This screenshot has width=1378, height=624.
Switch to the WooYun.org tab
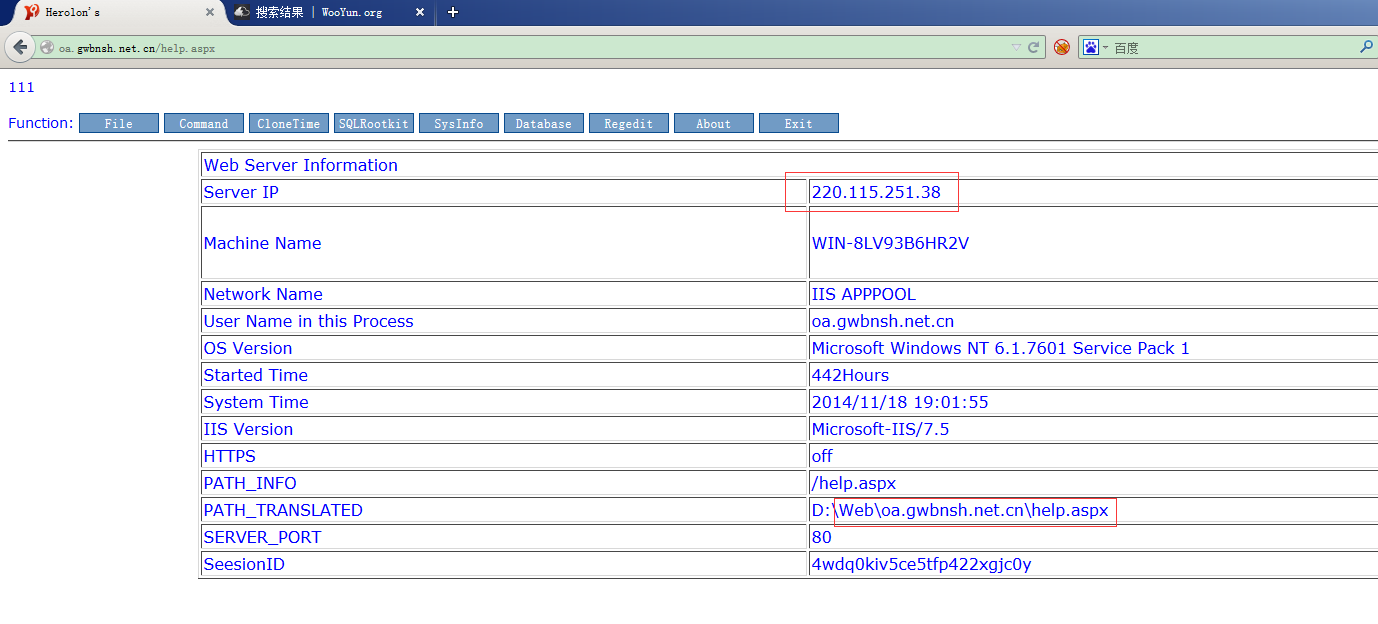click(x=330, y=12)
